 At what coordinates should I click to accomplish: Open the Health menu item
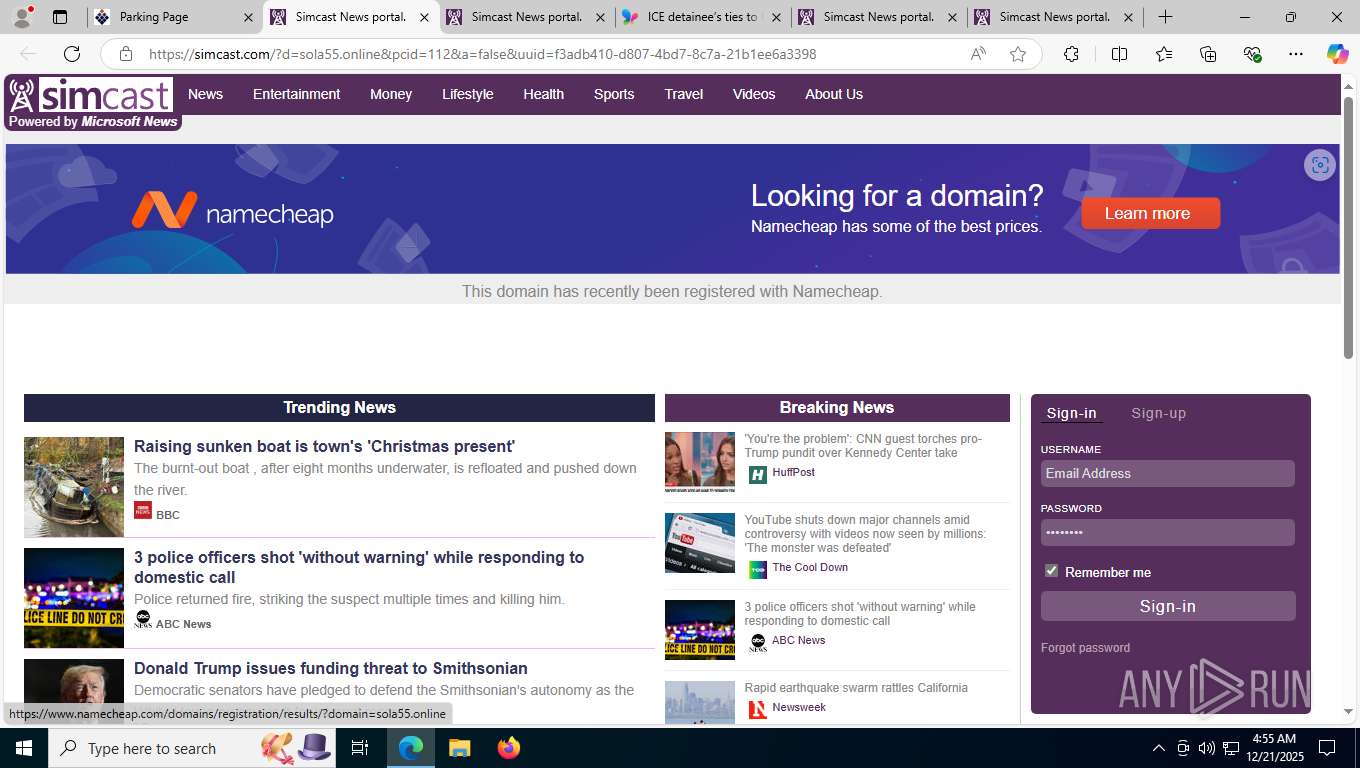pyautogui.click(x=543, y=94)
